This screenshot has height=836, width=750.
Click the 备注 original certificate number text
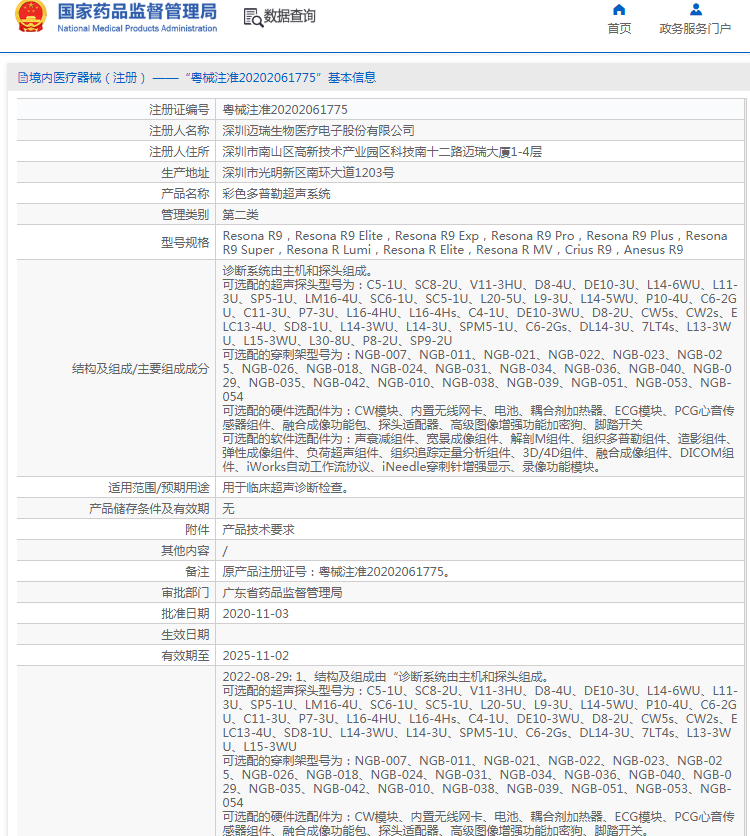[x=338, y=572]
